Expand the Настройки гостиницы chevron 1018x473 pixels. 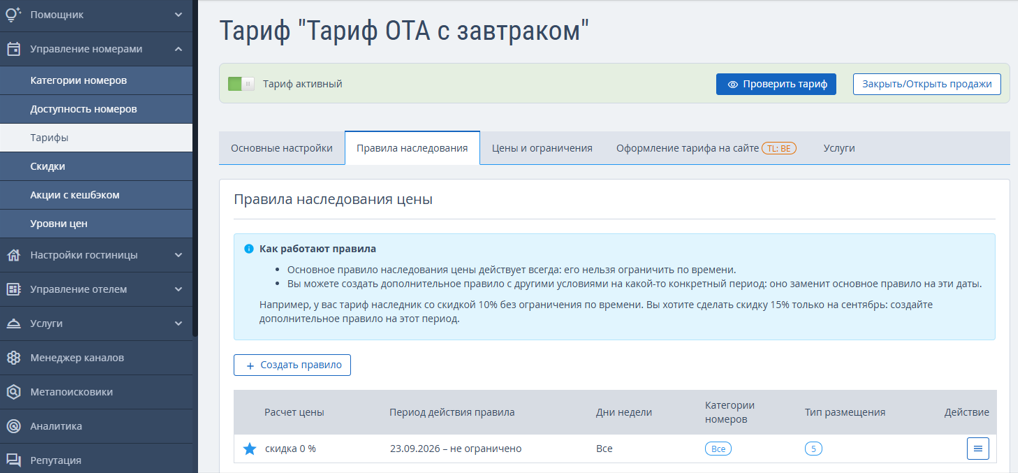click(179, 255)
